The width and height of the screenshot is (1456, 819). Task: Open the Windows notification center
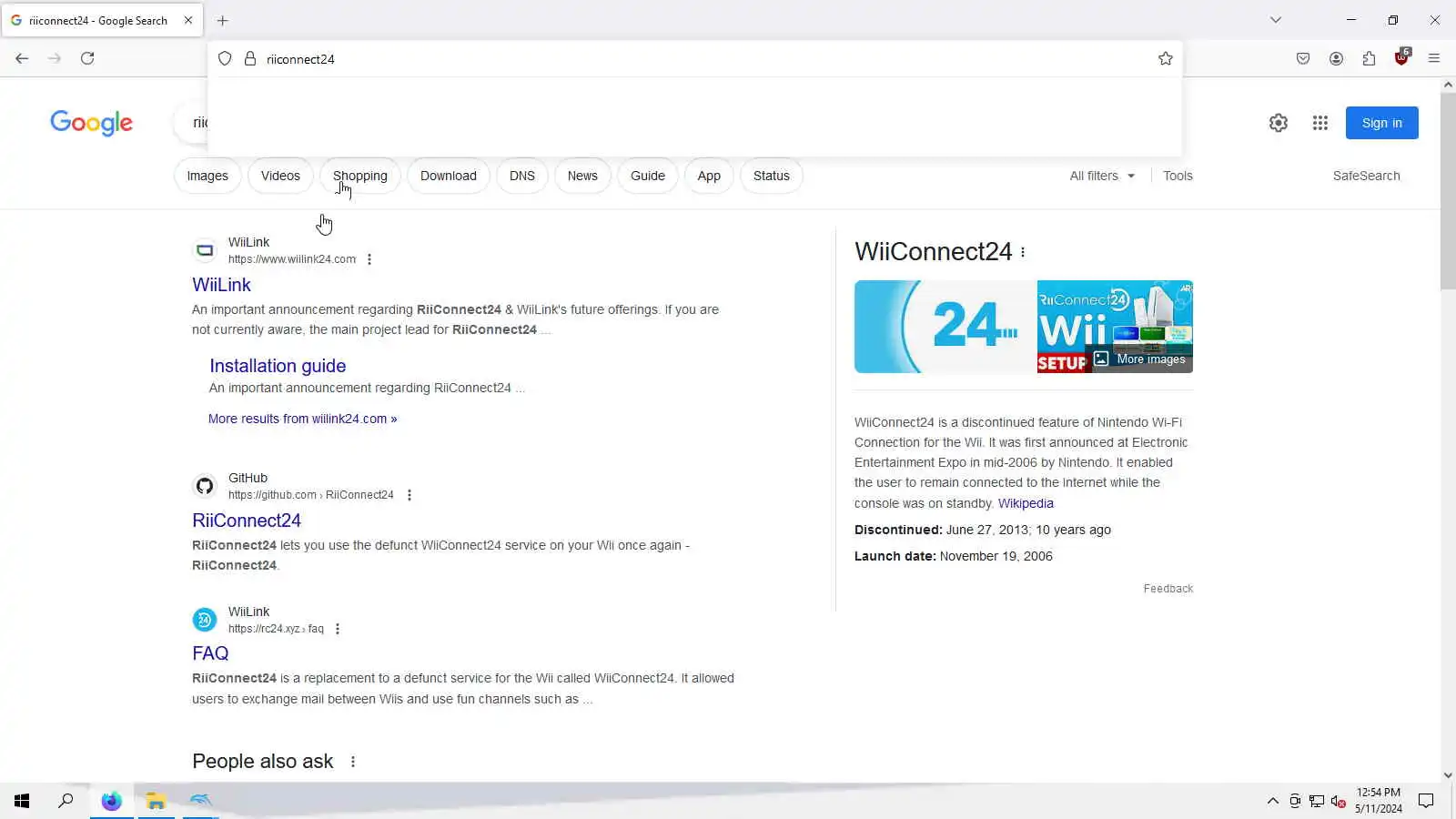coord(1426,801)
